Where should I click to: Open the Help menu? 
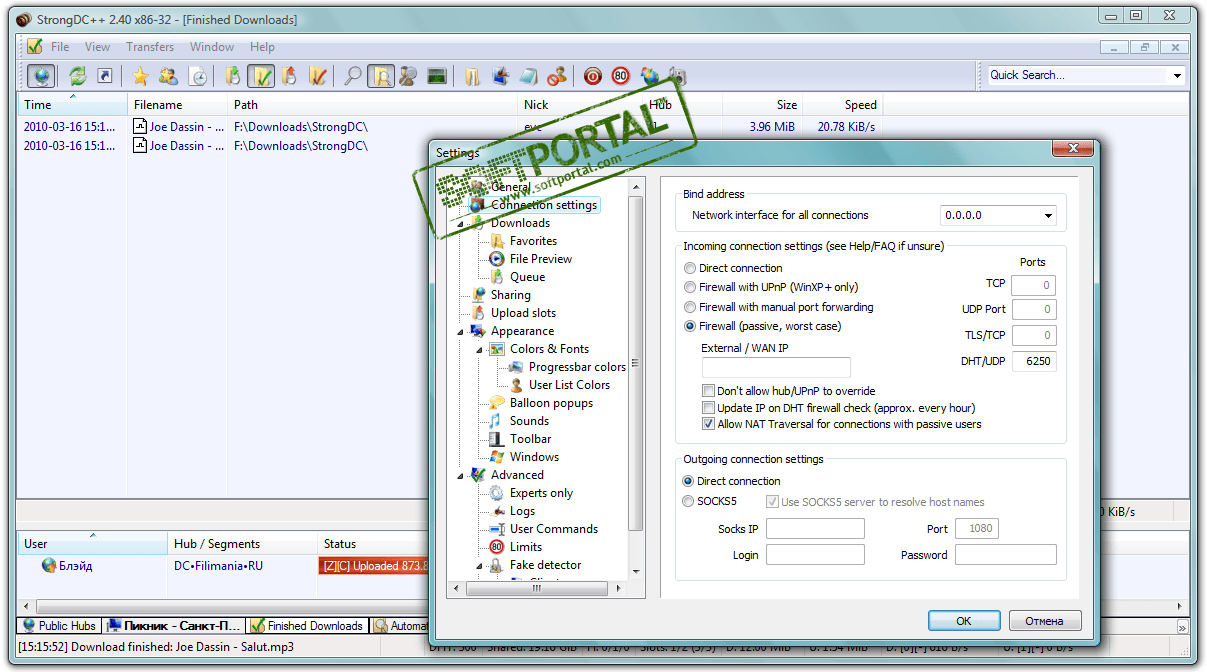click(x=262, y=47)
